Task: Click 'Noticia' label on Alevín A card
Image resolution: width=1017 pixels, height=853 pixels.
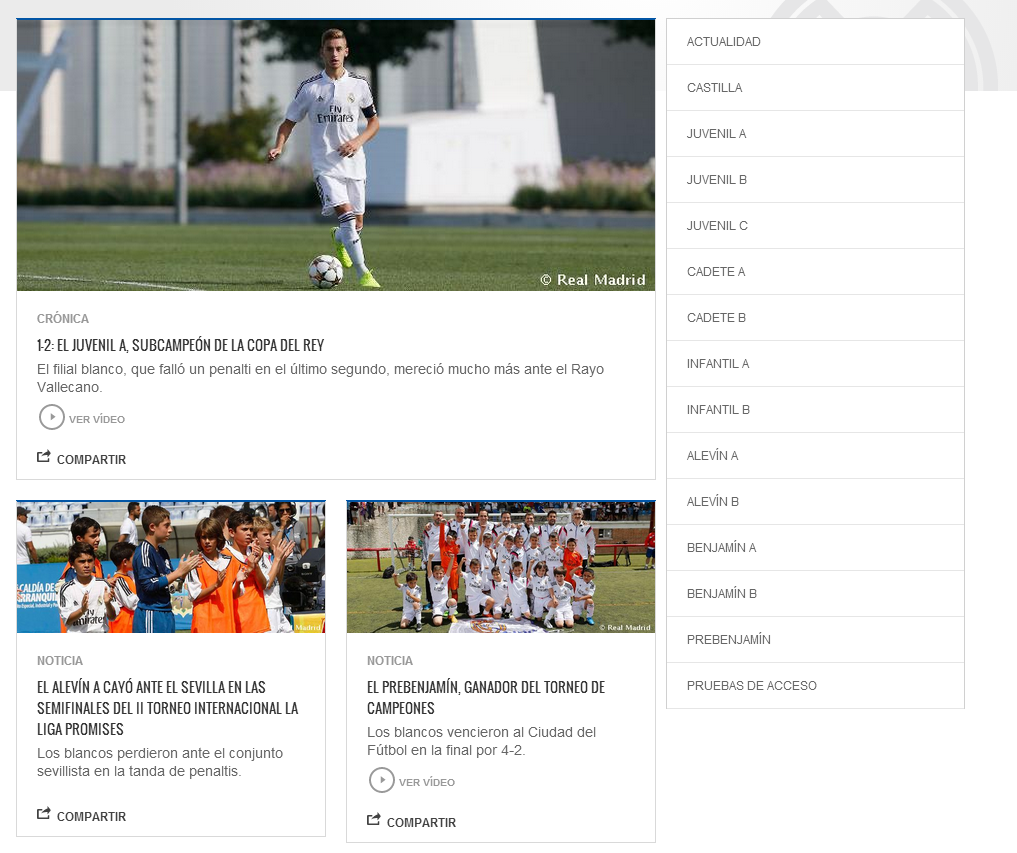Action: pyautogui.click(x=60, y=660)
